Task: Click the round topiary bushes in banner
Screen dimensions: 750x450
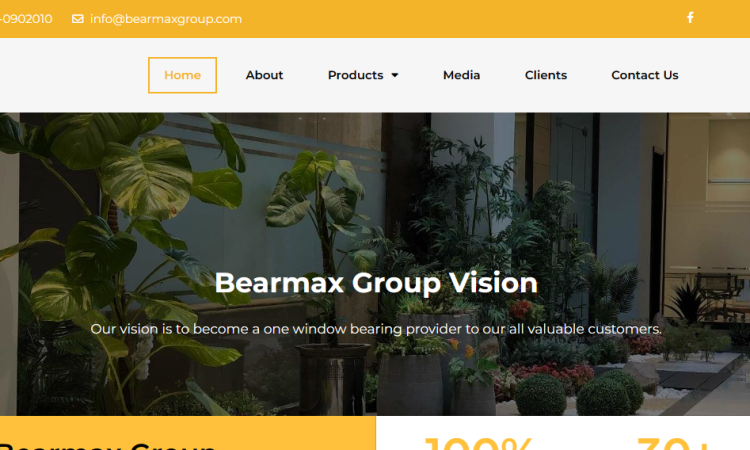Action: tap(579, 393)
